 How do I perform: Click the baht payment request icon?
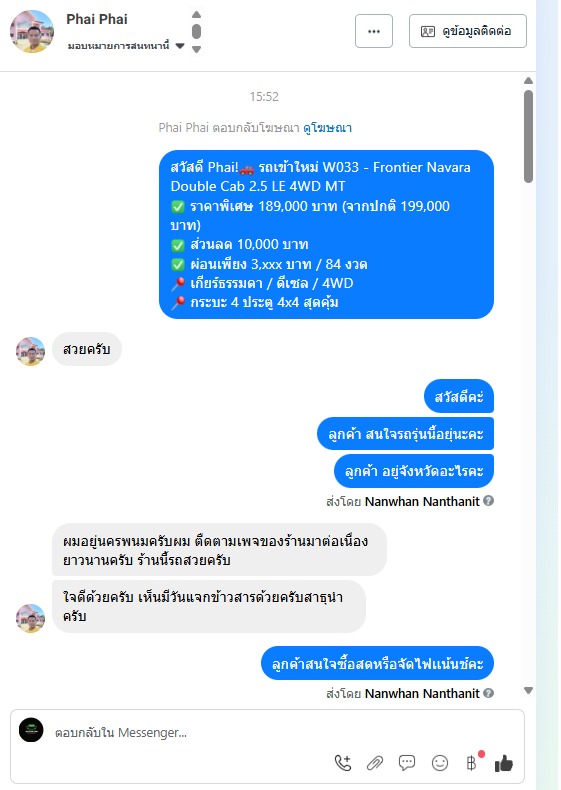pos(472,763)
